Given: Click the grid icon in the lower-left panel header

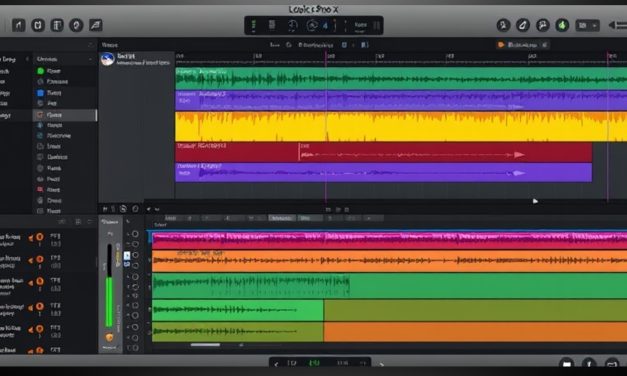Looking at the screenshot, I should (x=78, y=221).
